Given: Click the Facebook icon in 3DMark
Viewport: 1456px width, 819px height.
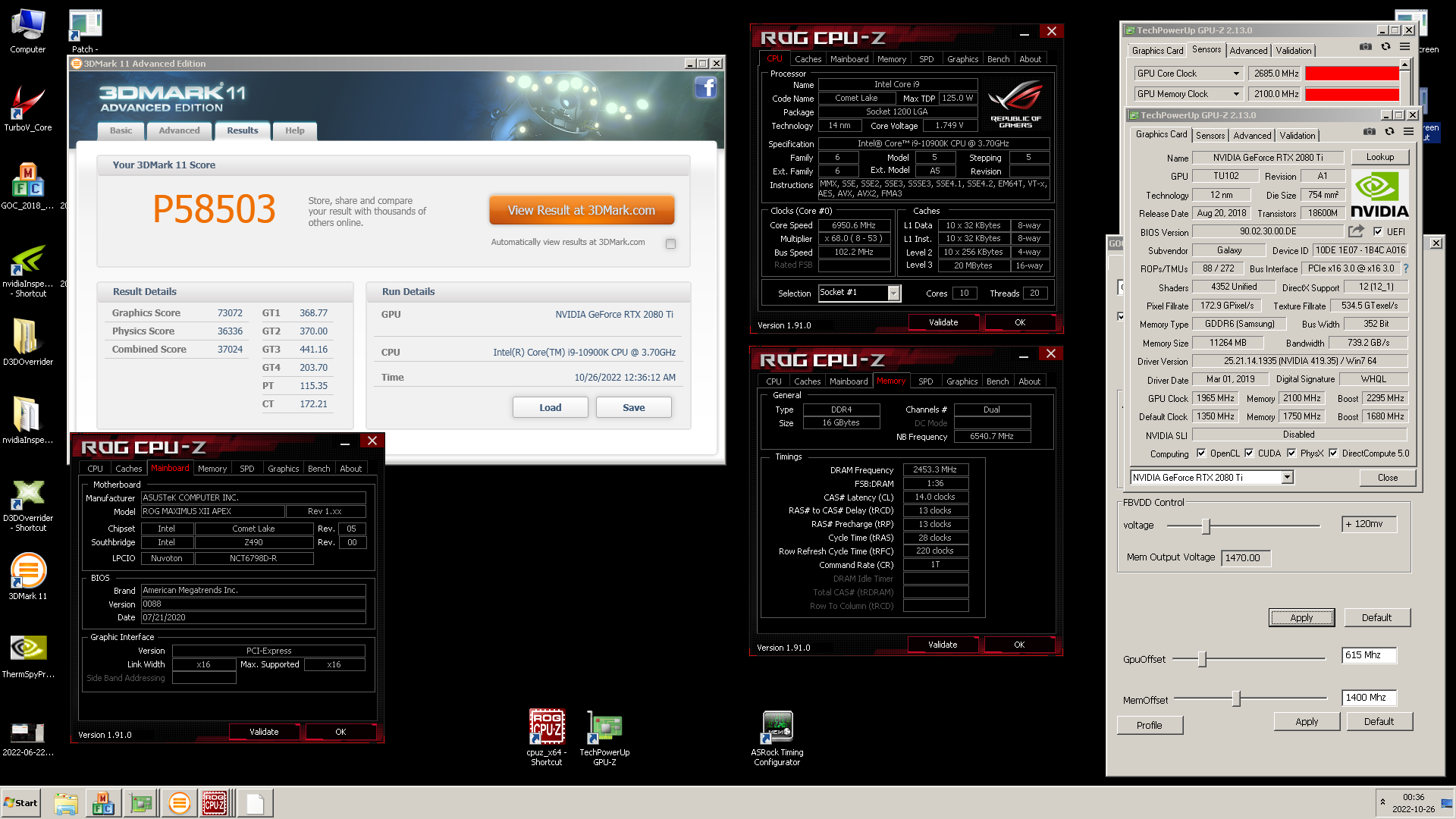Looking at the screenshot, I should point(705,87).
